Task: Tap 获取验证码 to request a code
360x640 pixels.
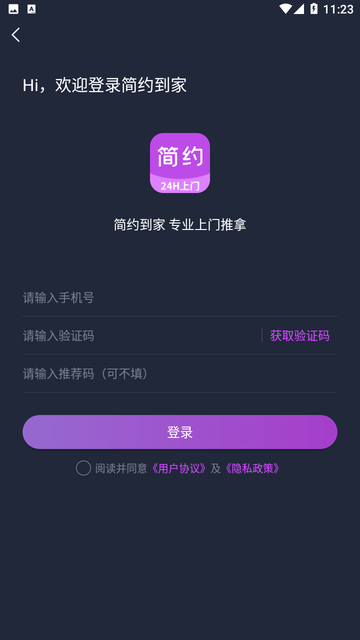Action: (300, 336)
